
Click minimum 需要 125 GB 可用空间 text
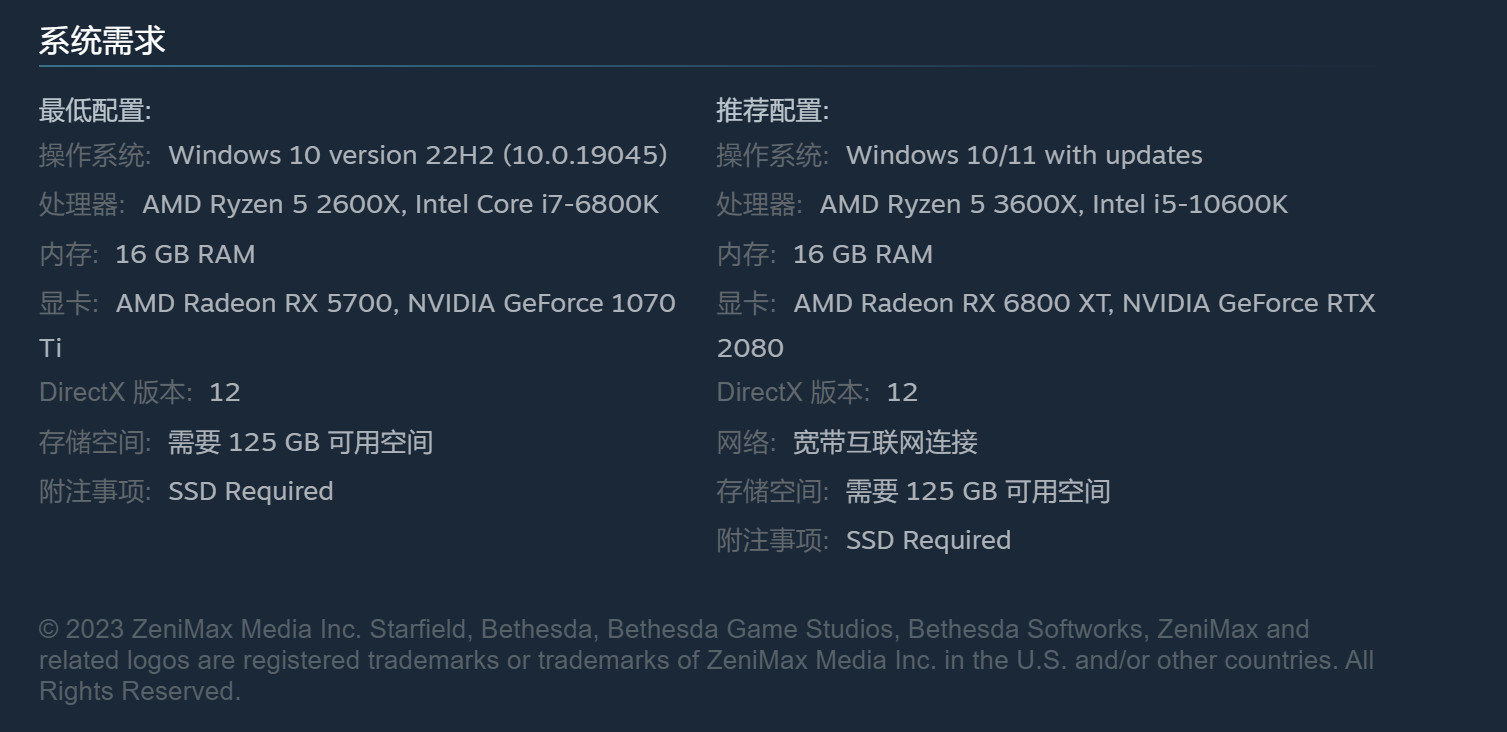coord(300,442)
